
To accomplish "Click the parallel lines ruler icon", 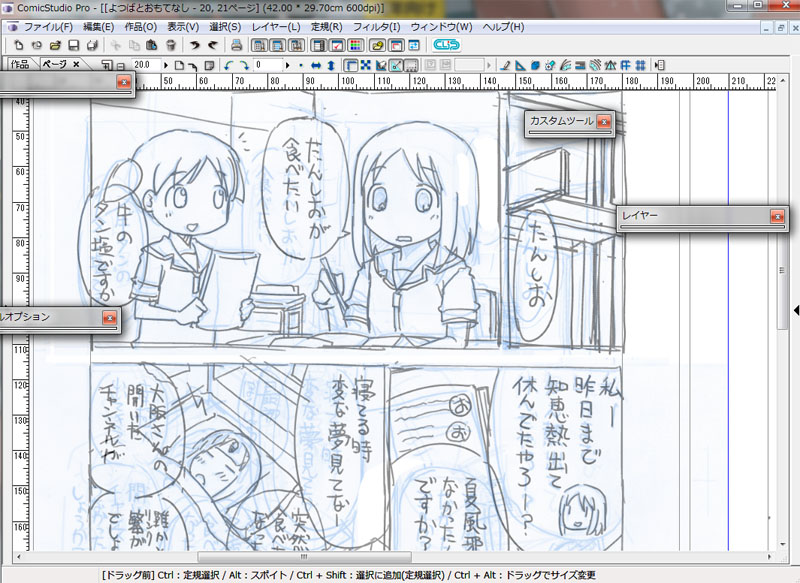I will pos(580,65).
